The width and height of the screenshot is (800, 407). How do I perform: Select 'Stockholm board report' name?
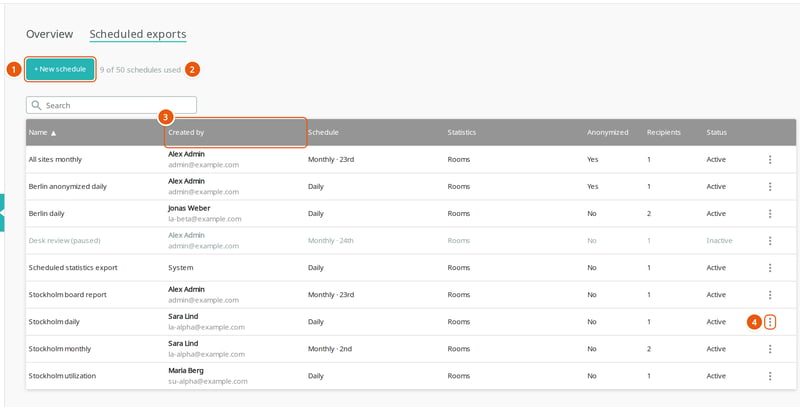pyautogui.click(x=67, y=295)
